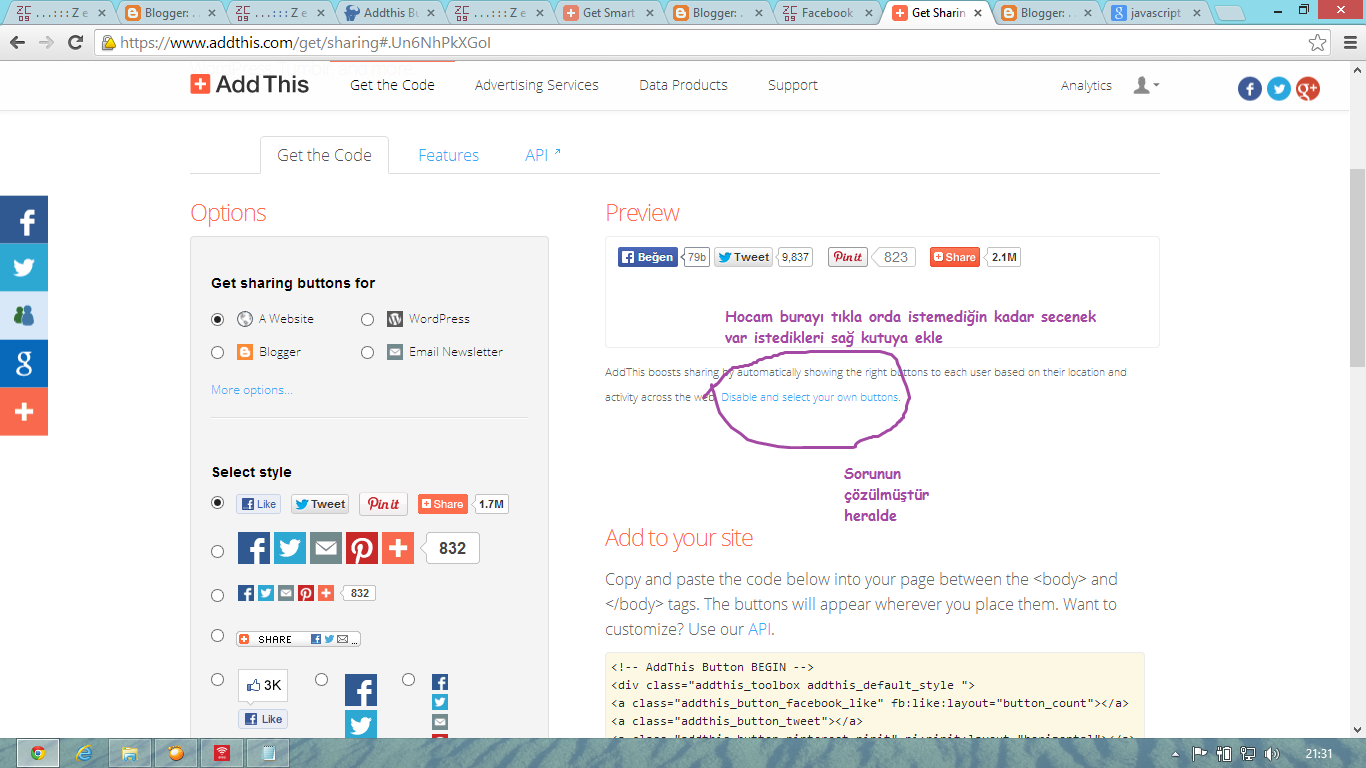Click the Facebook icon in large style row
This screenshot has height=768, width=1366.
tap(254, 548)
